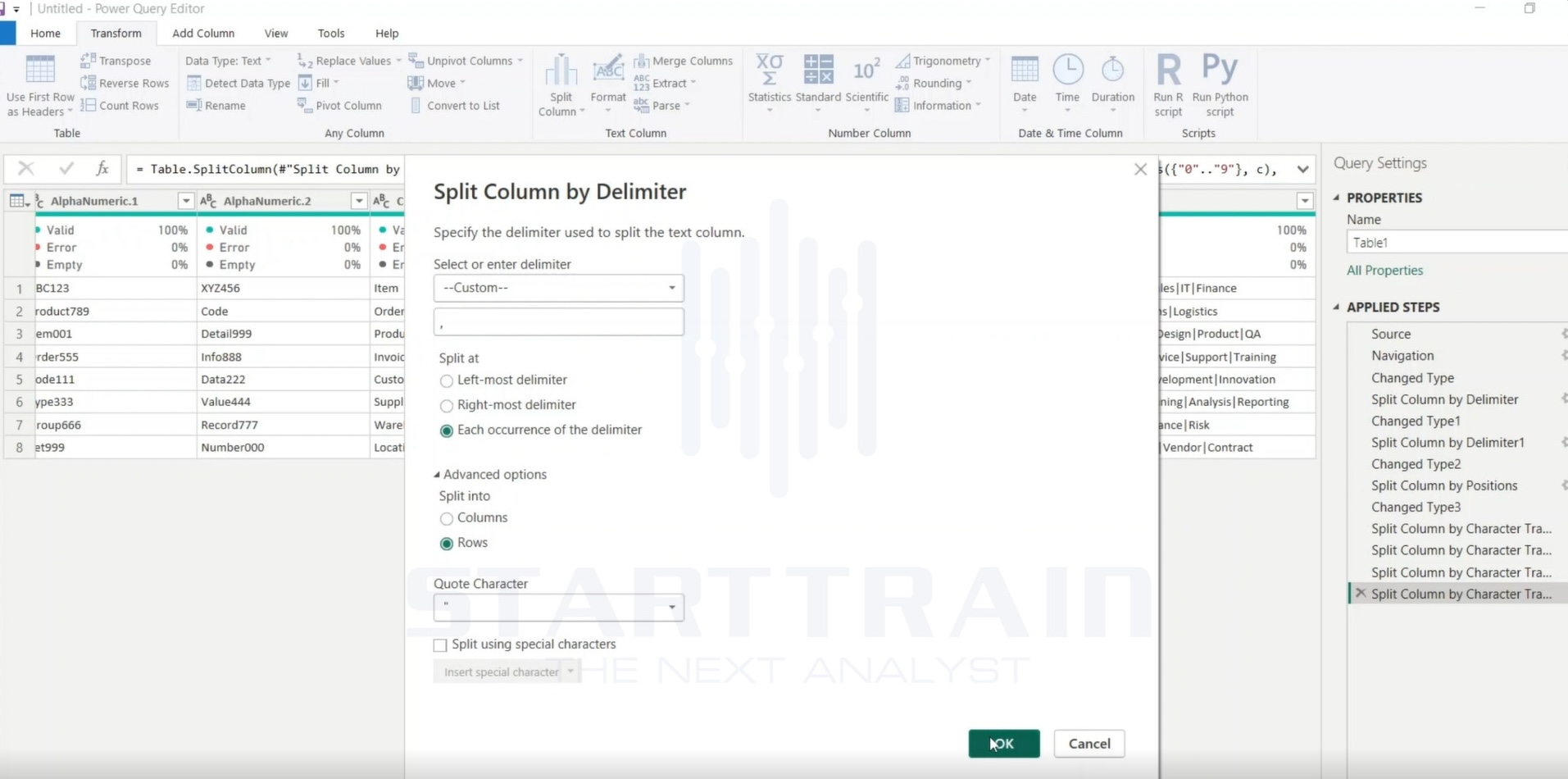This screenshot has height=779, width=1568.
Task: Open the View ribbon tab
Action: click(x=276, y=34)
